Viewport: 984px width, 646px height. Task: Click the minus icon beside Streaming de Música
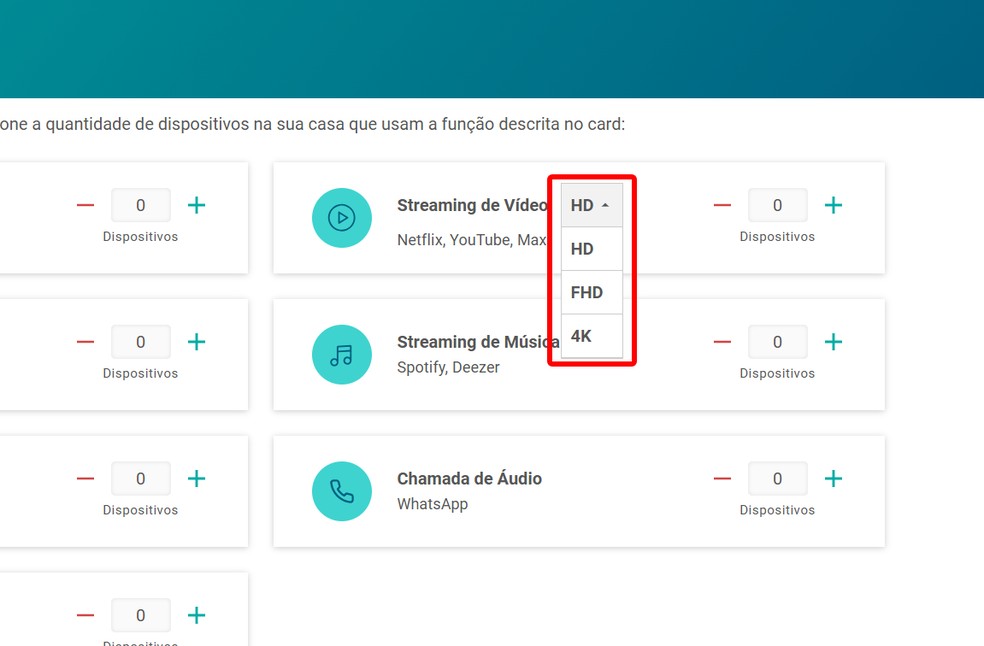point(722,341)
